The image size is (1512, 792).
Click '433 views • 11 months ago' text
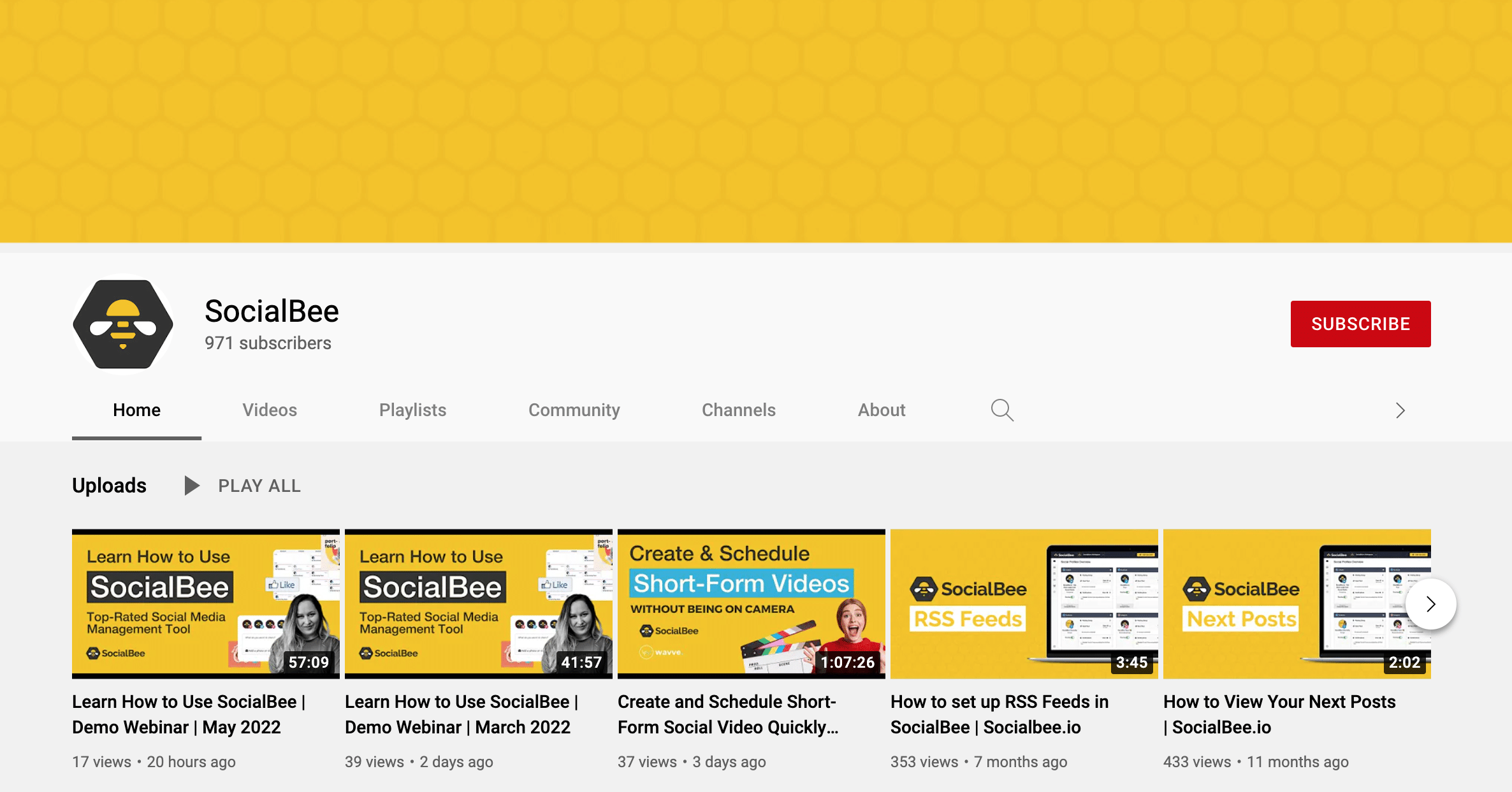1256,762
